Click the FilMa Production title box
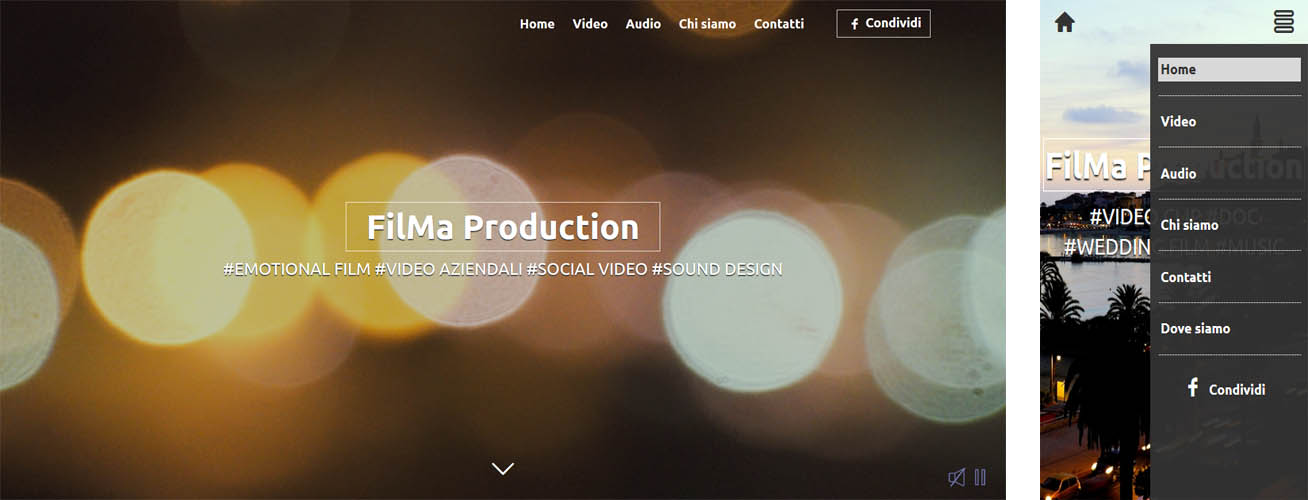This screenshot has width=1308, height=500. point(503,227)
